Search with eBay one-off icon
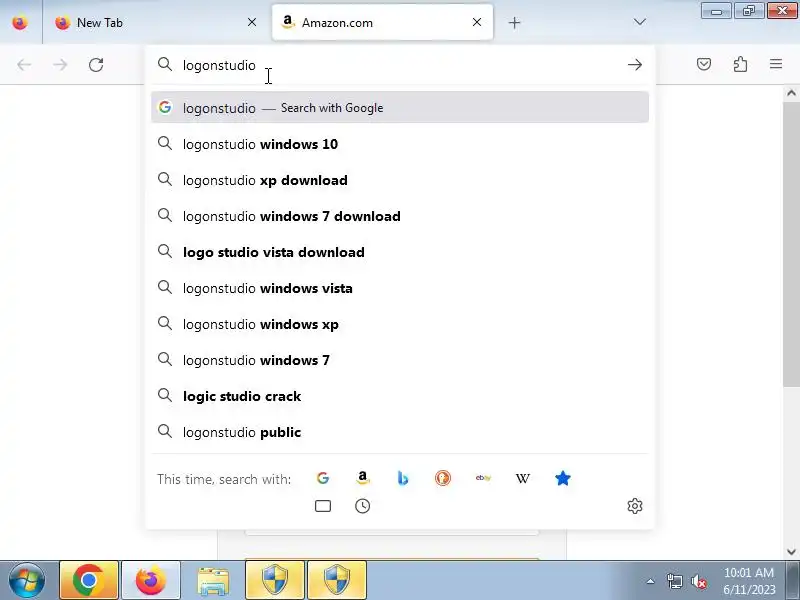800x600 pixels. pos(483,479)
